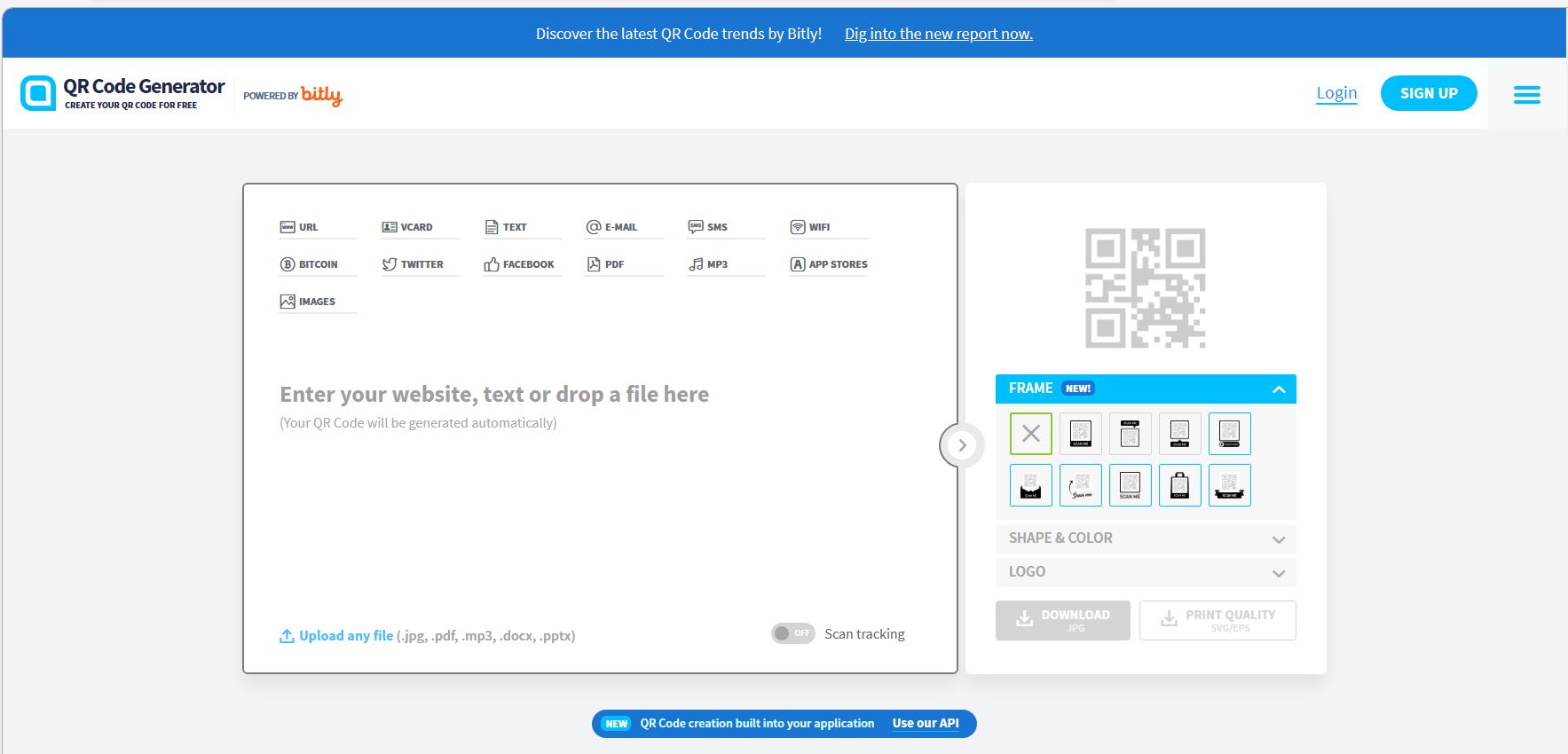Expand the SHAPE & COLOR section
Image resolution: width=1568 pixels, height=754 pixels.
tap(1145, 538)
